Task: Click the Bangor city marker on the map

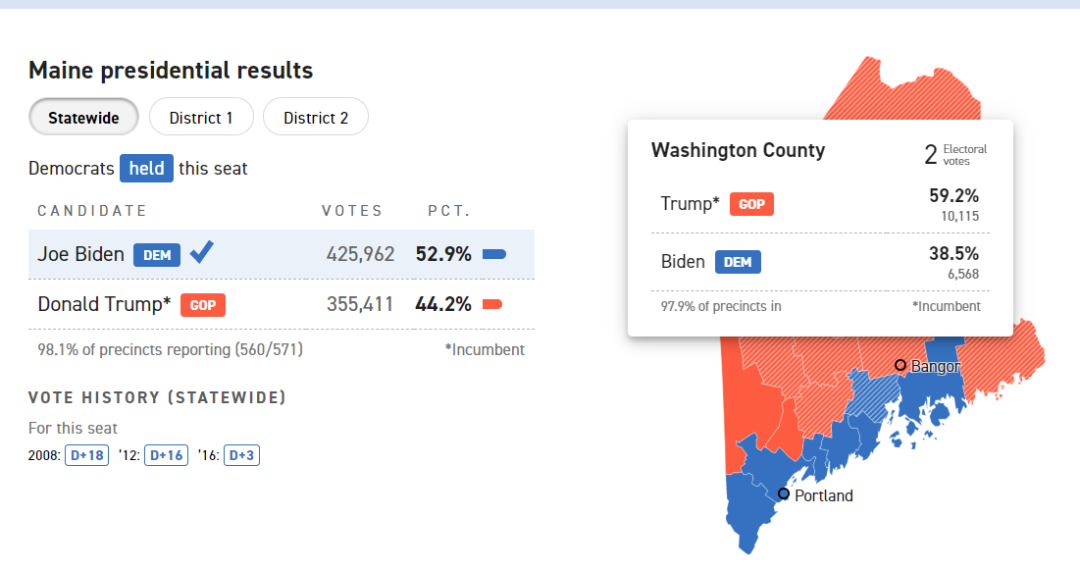Action: (900, 365)
